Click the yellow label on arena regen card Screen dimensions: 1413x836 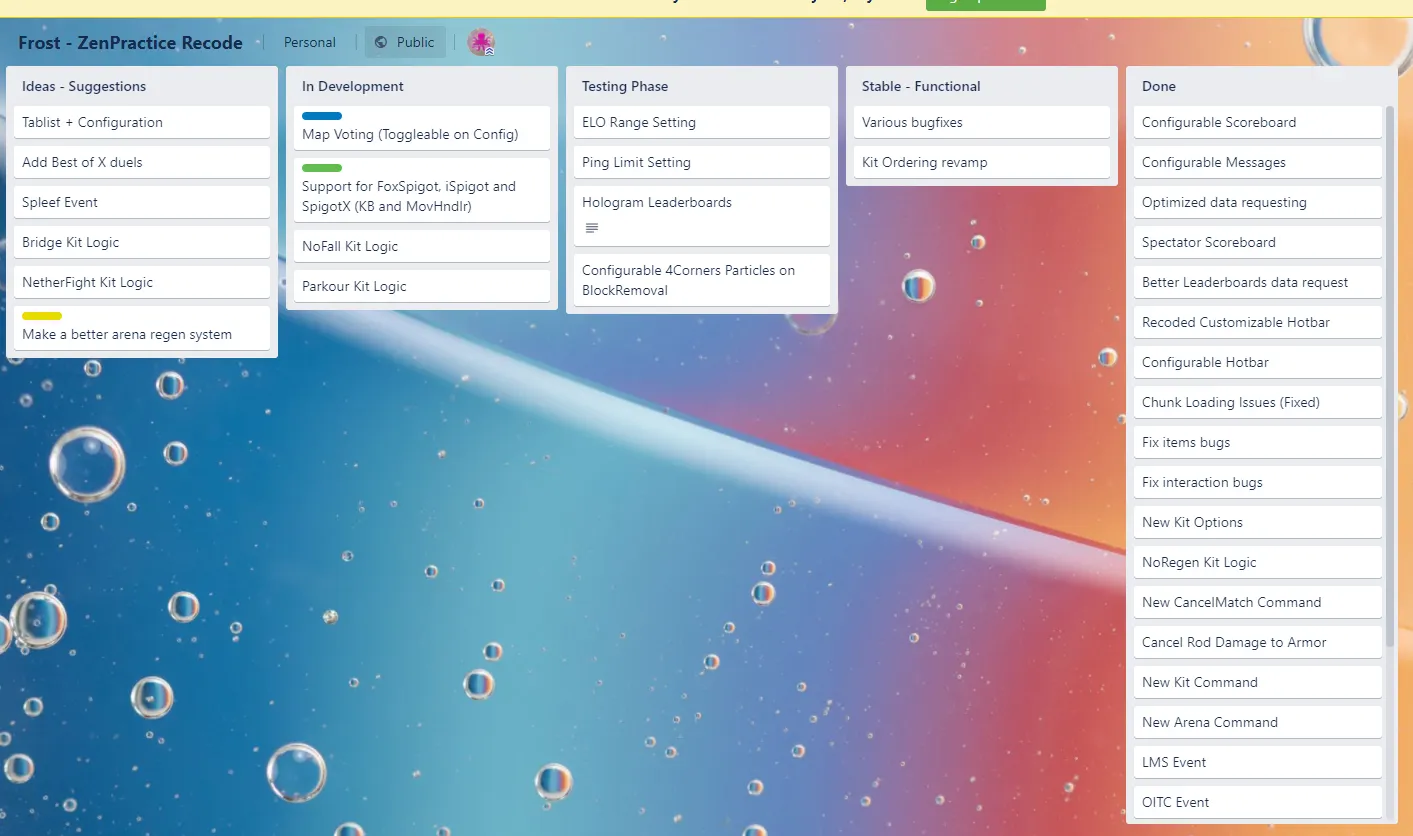[x=42, y=316]
